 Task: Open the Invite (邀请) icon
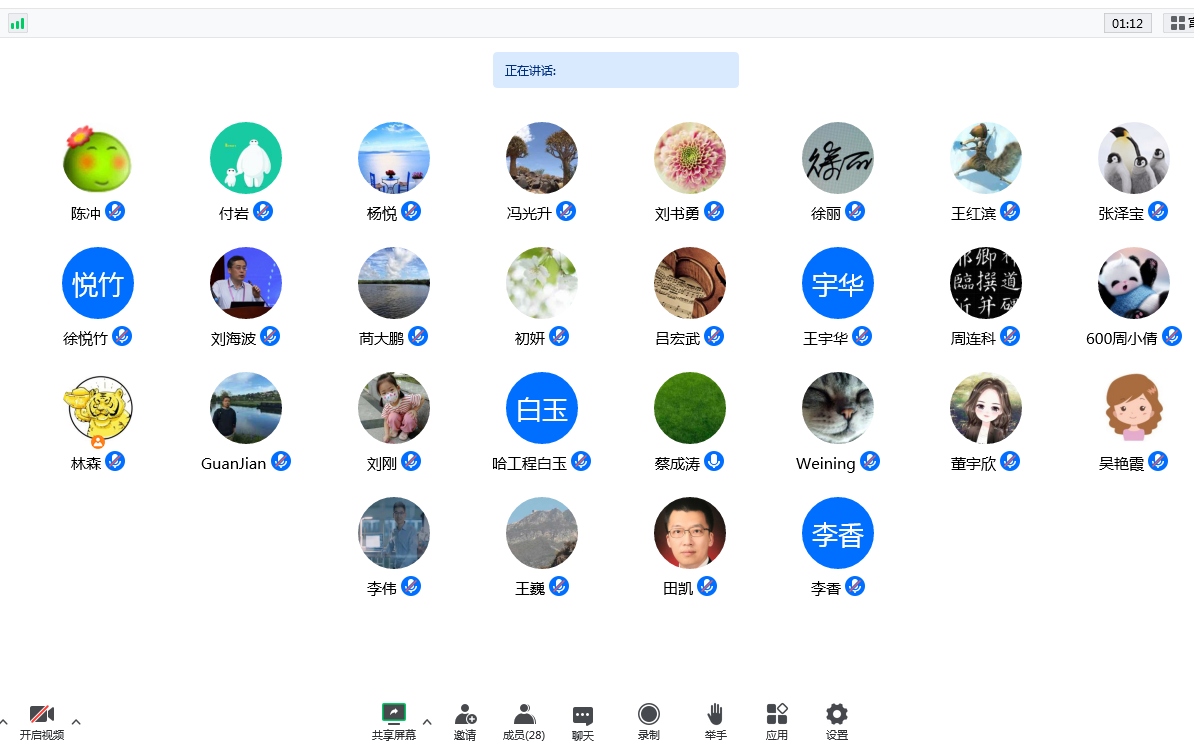tap(465, 714)
